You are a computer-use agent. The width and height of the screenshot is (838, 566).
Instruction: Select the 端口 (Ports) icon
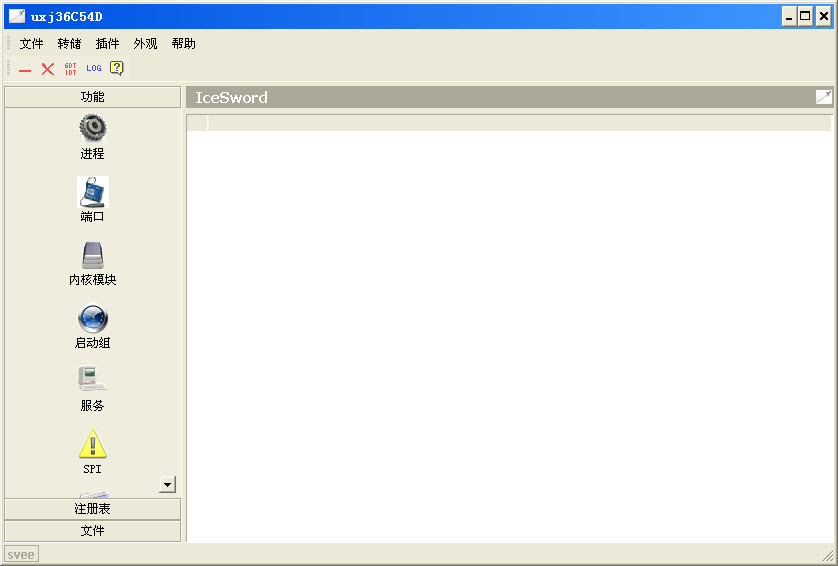(x=92, y=192)
